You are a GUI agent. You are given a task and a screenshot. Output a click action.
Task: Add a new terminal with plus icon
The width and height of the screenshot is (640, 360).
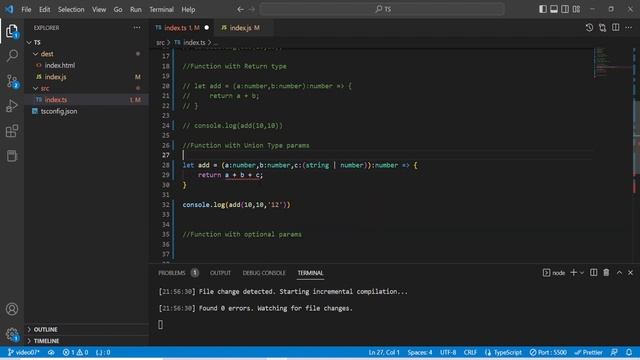point(573,272)
